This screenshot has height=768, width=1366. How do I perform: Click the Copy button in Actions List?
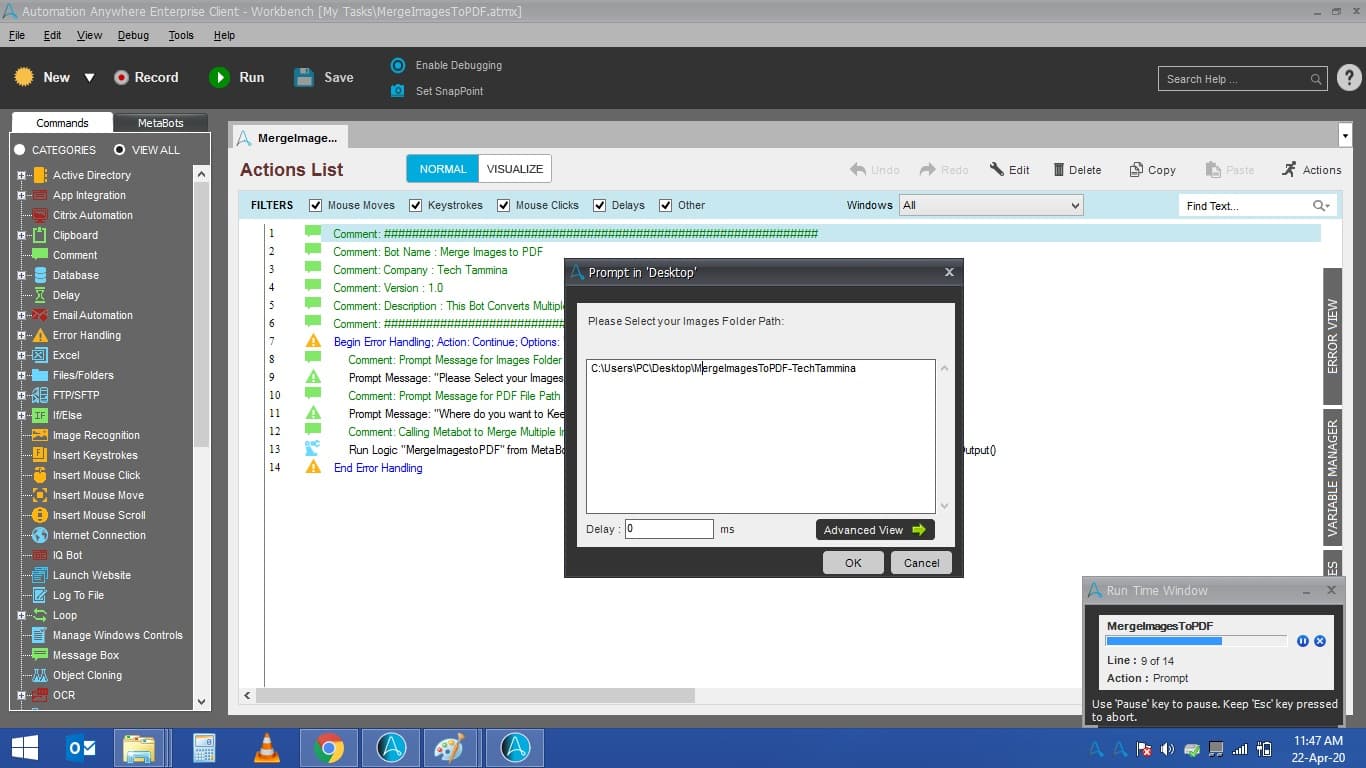pyautogui.click(x=1152, y=170)
